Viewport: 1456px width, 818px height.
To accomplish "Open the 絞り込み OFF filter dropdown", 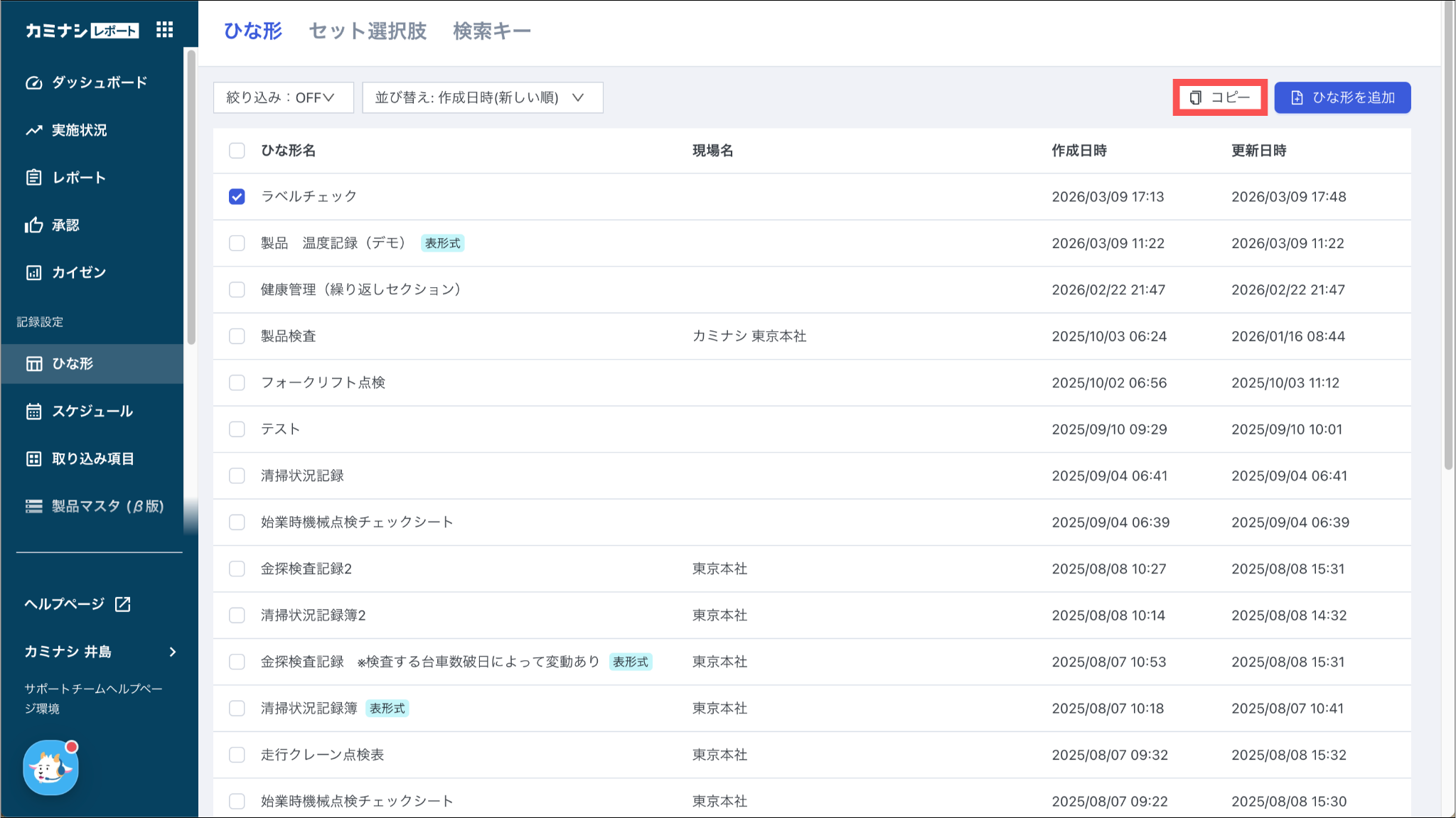I will [283, 97].
